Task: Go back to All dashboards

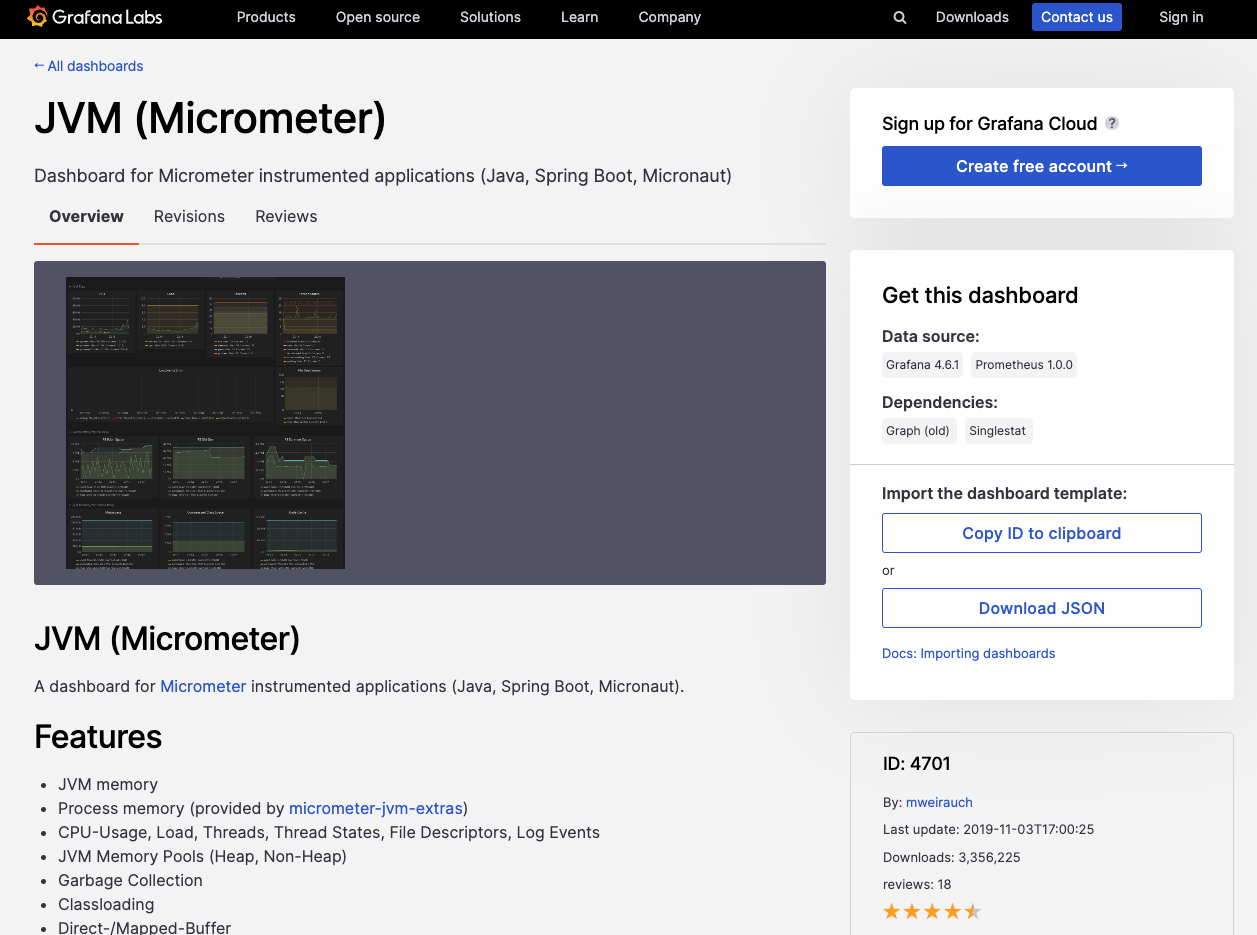Action: click(x=88, y=66)
